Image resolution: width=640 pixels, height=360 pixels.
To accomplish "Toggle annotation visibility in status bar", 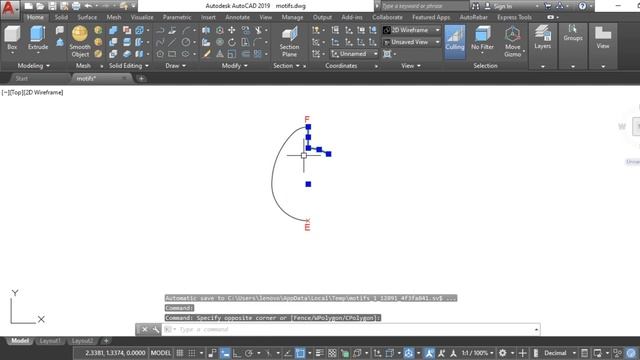I will pyautogui.click(x=429, y=353).
